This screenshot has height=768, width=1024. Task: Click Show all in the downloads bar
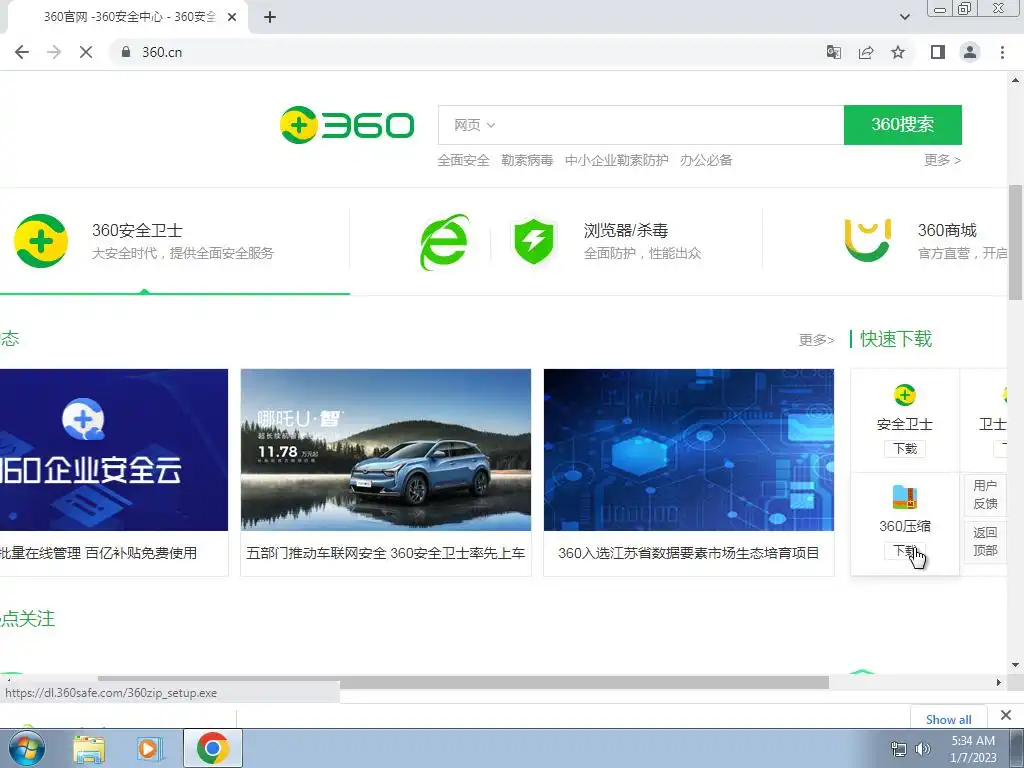(x=948, y=719)
